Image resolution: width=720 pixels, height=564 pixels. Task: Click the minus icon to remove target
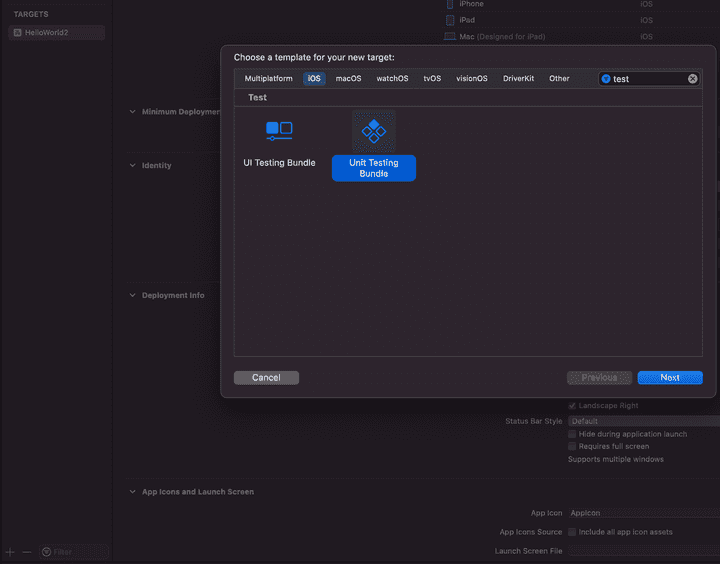pos(27,552)
